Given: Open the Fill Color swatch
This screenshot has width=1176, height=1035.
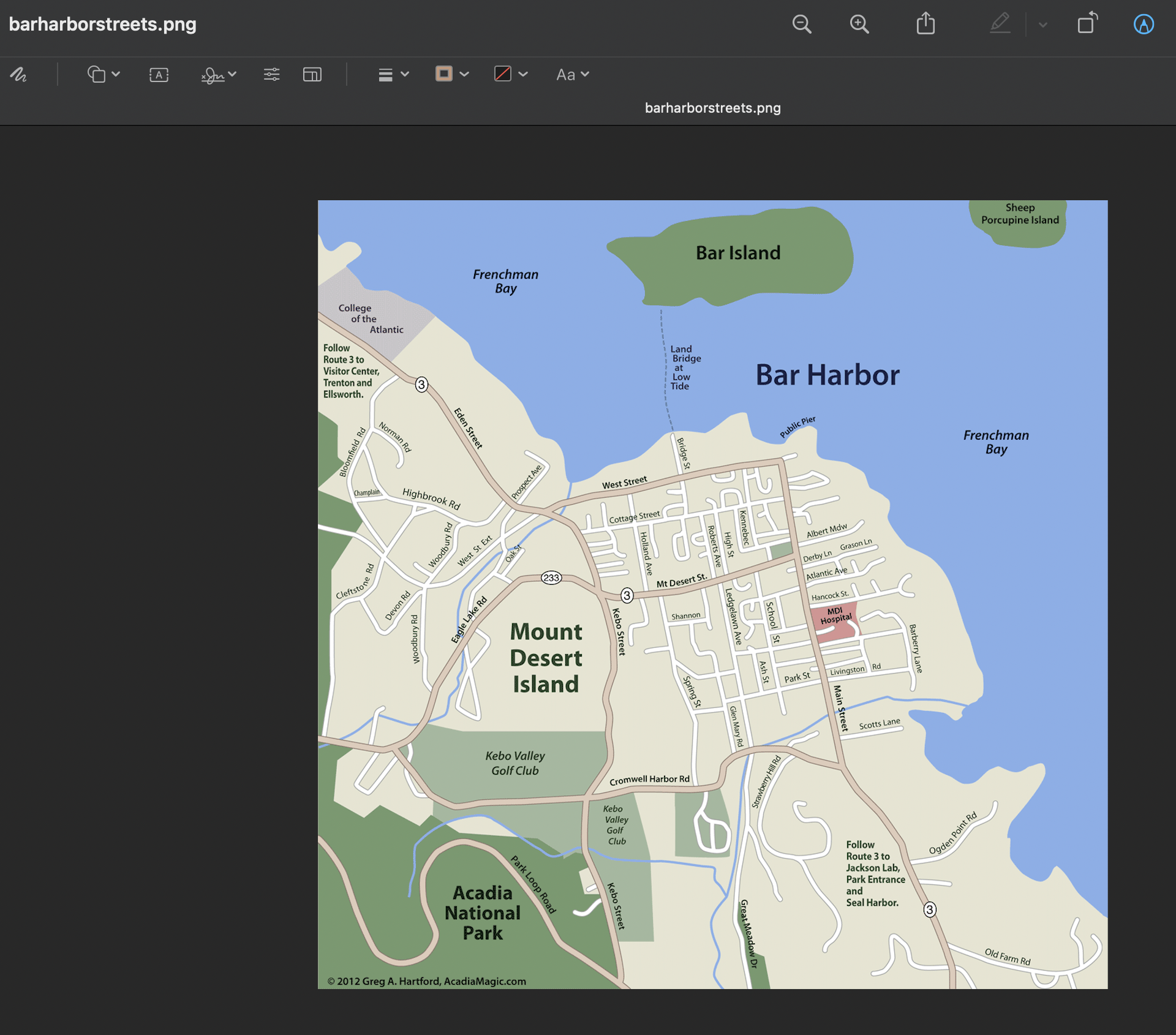Looking at the screenshot, I should (503, 74).
